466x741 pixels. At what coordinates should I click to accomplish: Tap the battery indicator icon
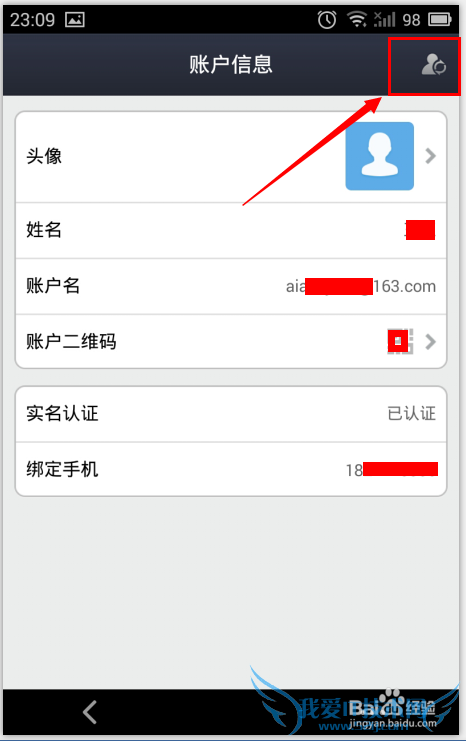440,19
